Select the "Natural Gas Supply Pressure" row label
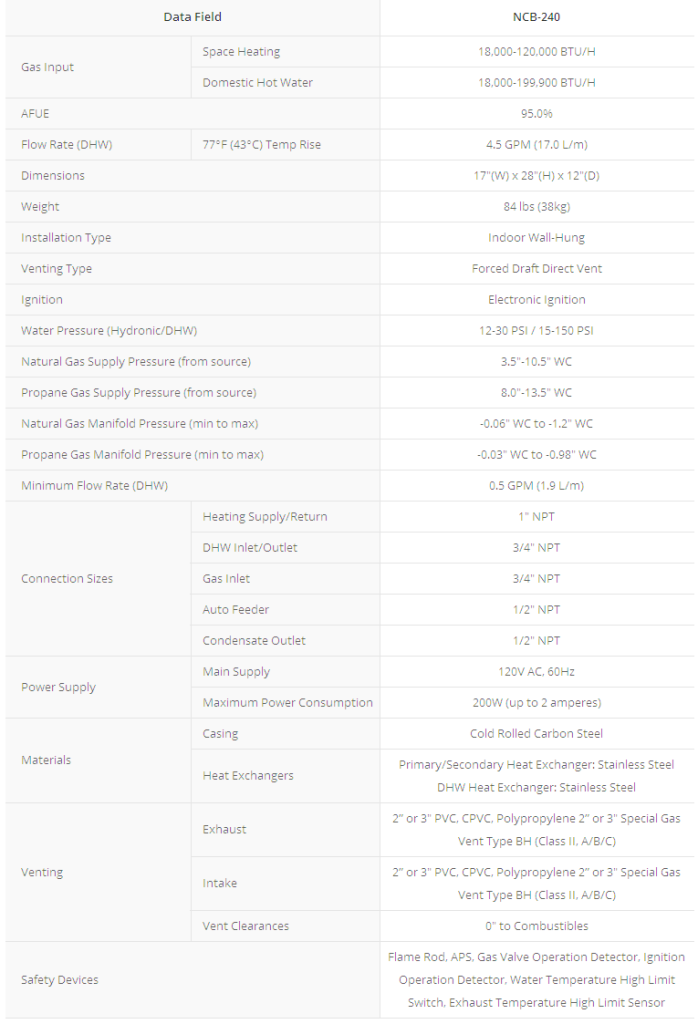The image size is (698, 1024). point(136,362)
